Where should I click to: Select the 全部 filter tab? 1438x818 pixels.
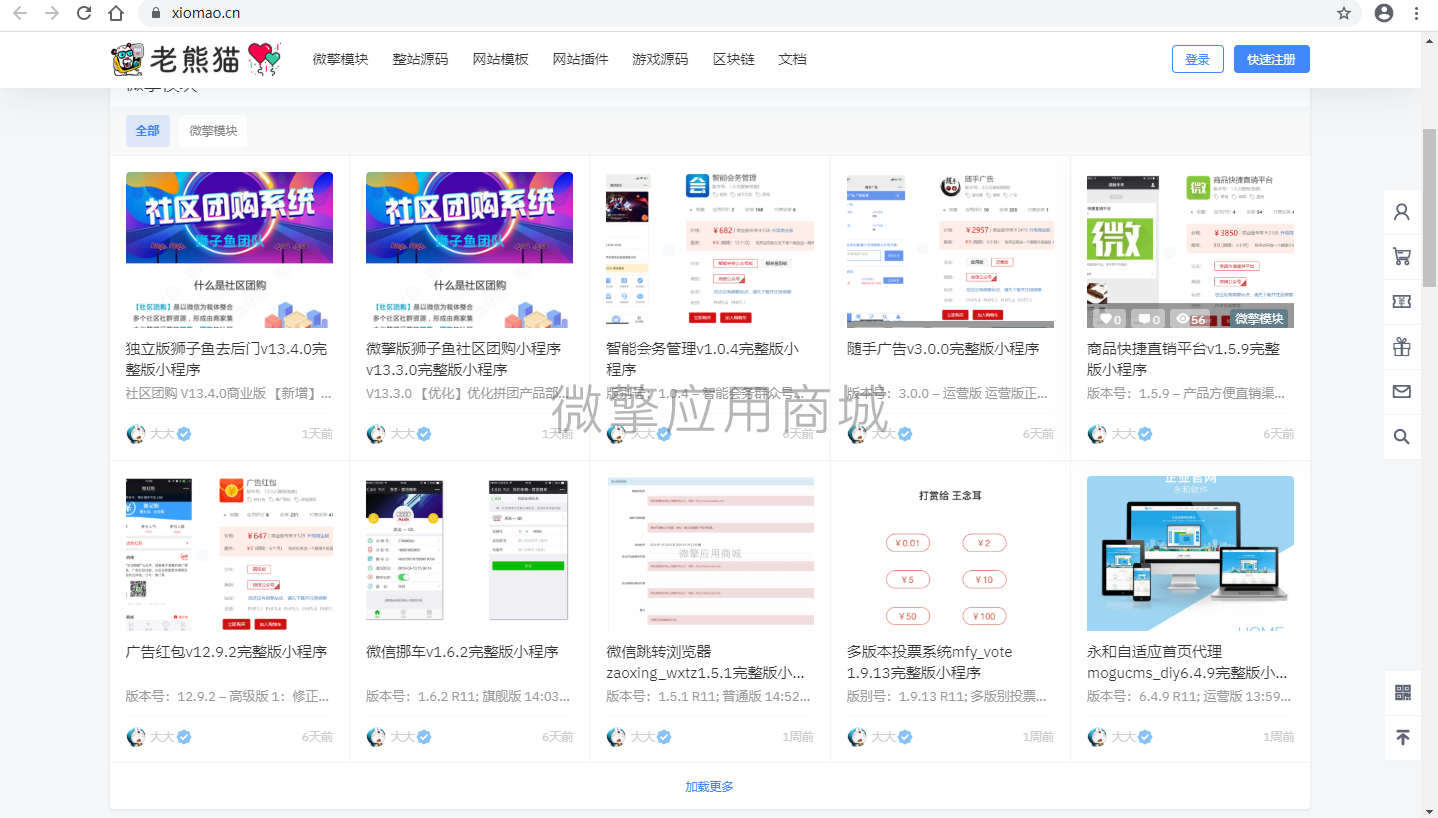pos(148,131)
